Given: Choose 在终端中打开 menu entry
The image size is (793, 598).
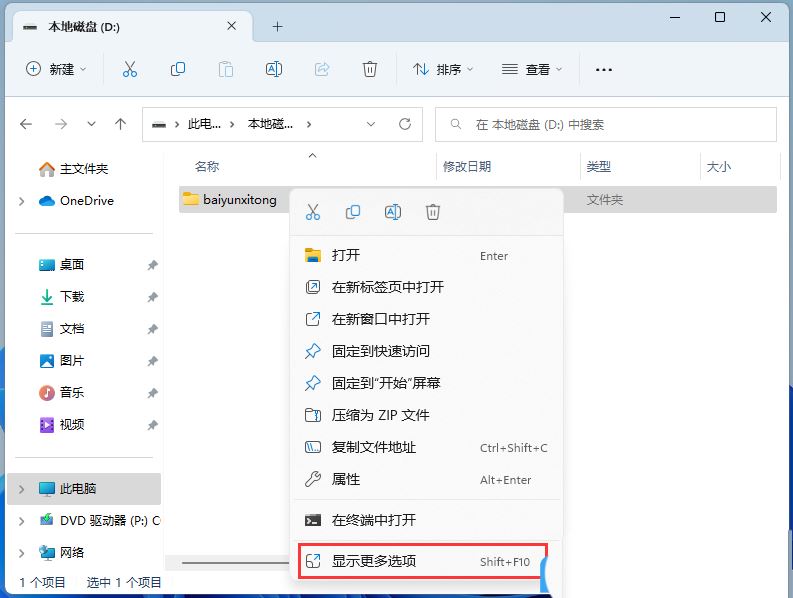Looking at the screenshot, I should pos(427,520).
